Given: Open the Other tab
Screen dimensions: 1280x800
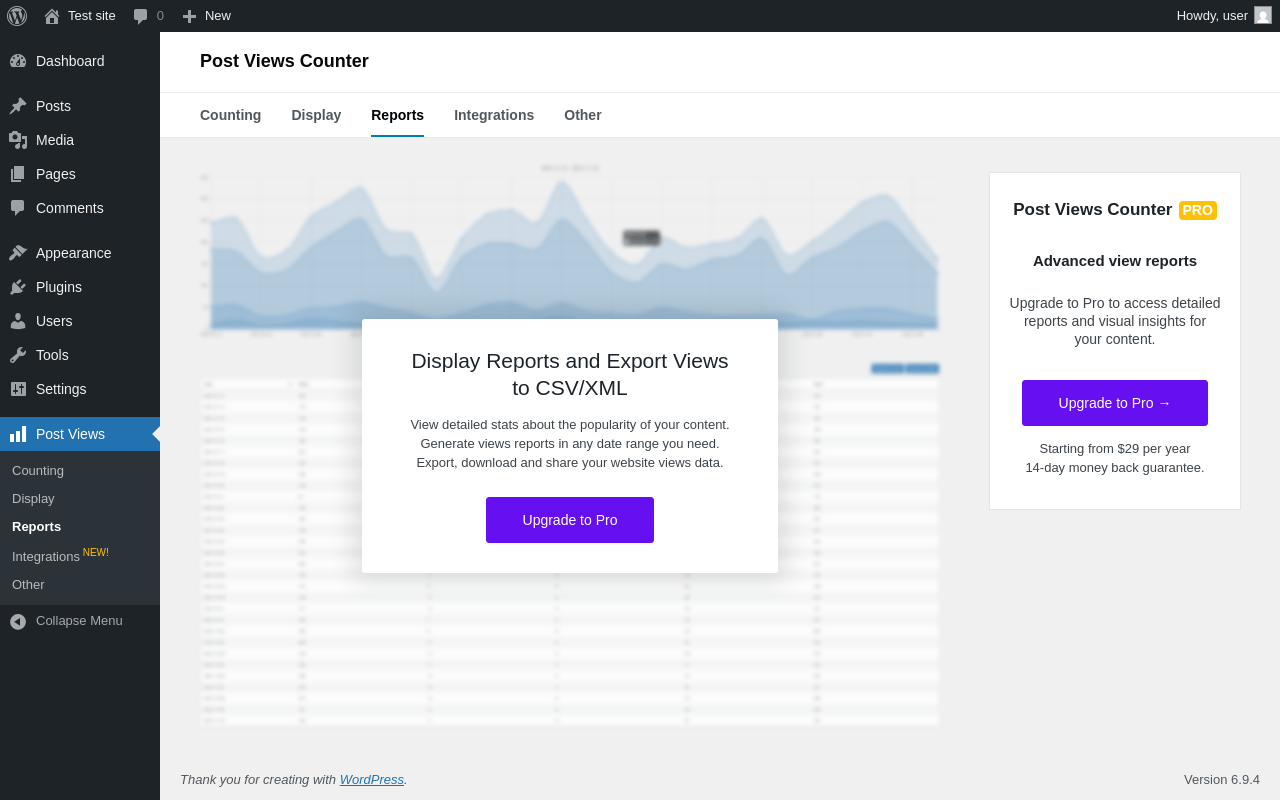Looking at the screenshot, I should (x=583, y=115).
